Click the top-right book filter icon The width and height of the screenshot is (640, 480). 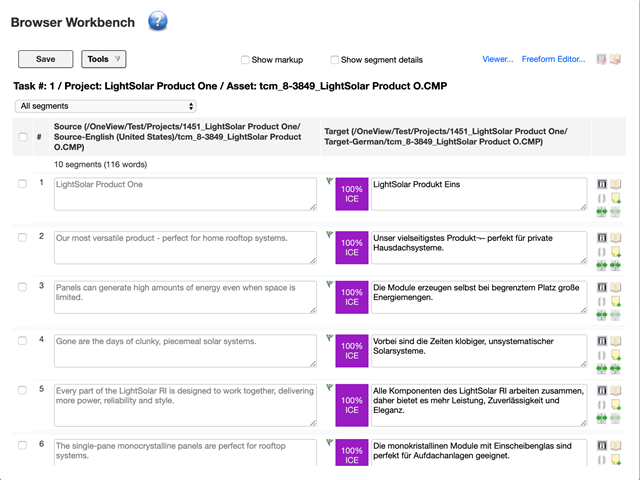(x=616, y=60)
